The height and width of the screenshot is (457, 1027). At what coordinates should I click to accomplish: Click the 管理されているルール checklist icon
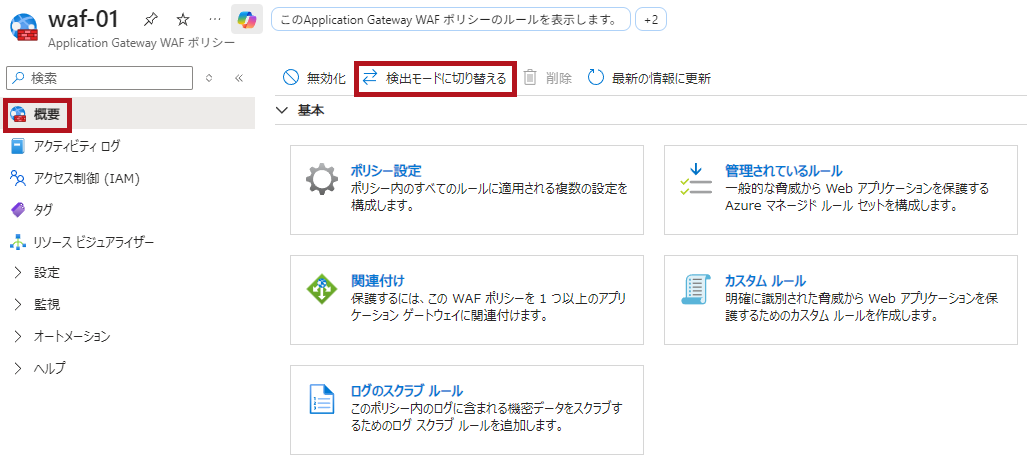(696, 180)
